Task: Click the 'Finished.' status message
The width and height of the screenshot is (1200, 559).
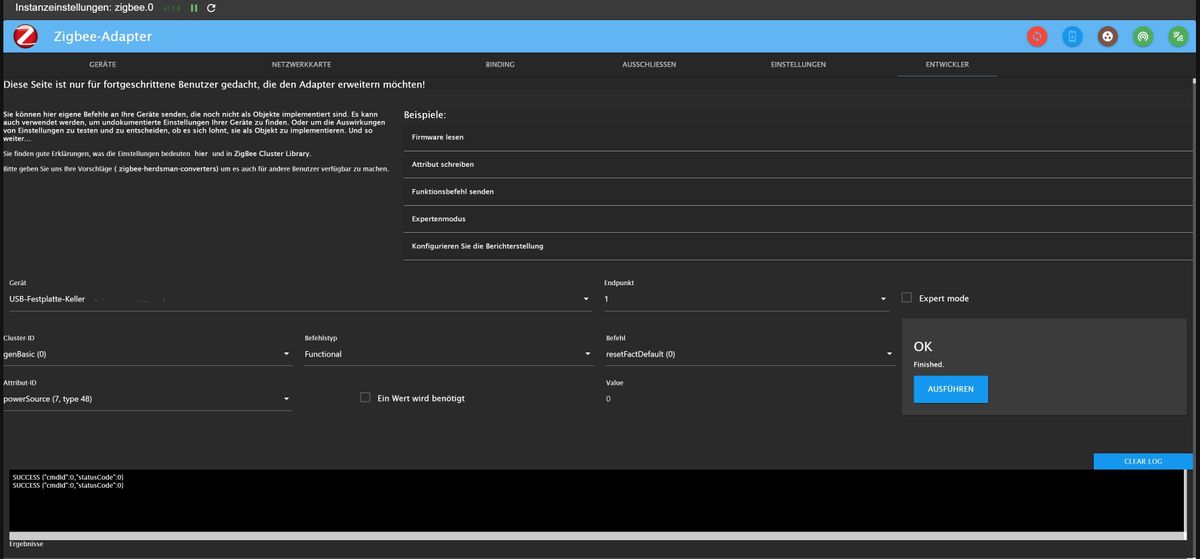Action: (929, 365)
